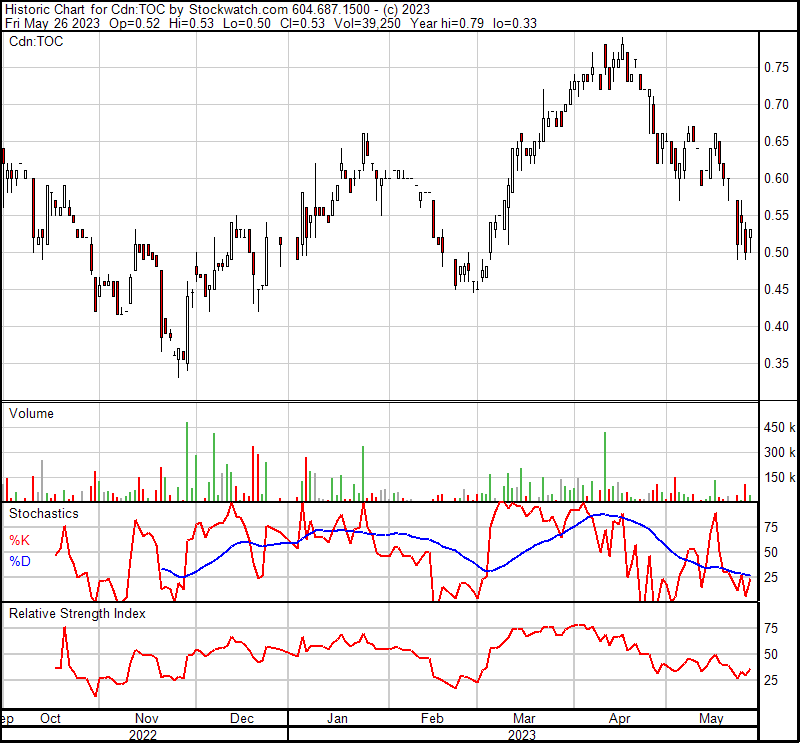Click the Cdn:TOC chart symbol label
800x743 pixels.
pos(36,42)
